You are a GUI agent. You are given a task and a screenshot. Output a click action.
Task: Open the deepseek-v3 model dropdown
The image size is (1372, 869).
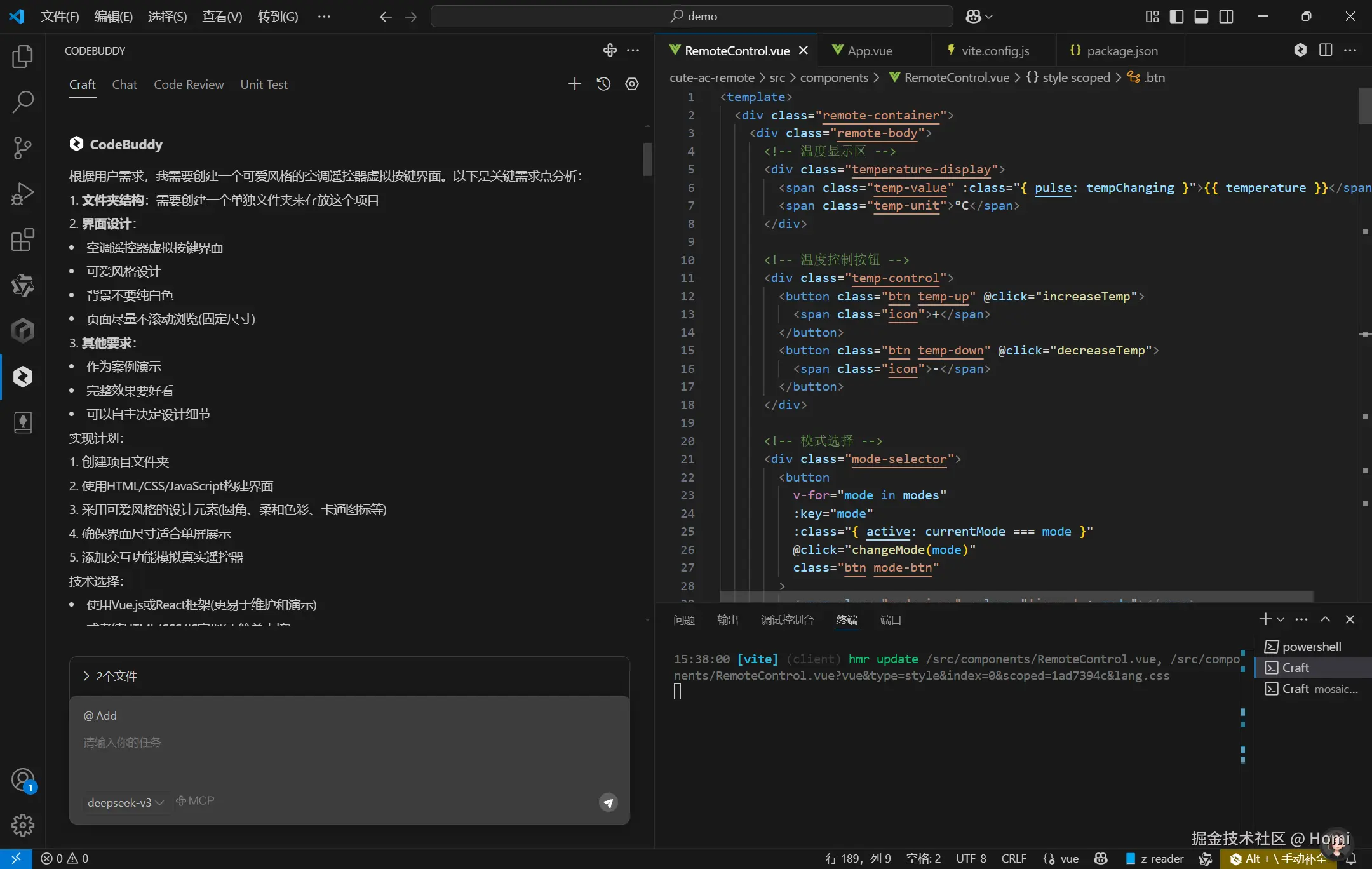125,802
